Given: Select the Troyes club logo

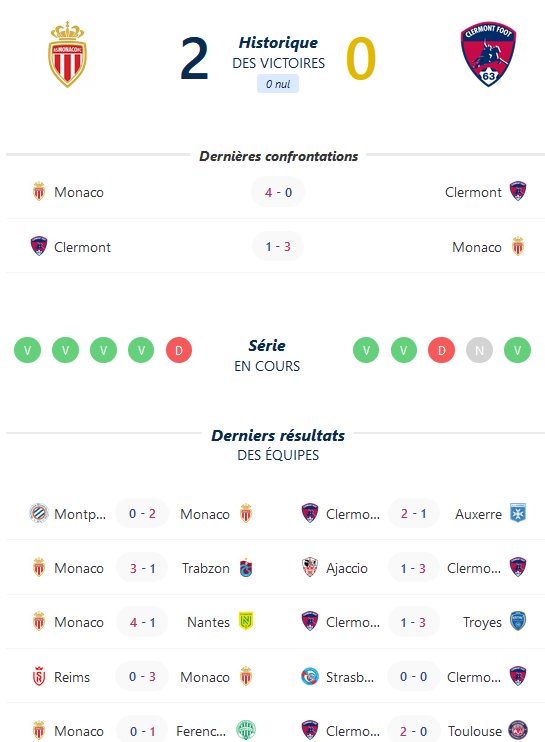Looking at the screenshot, I should point(518,621).
